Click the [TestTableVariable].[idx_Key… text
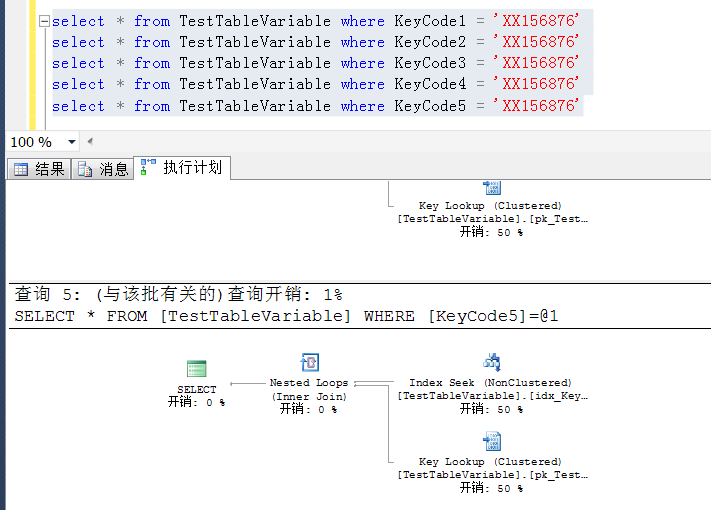This screenshot has height=510, width=711. pyautogui.click(x=492, y=396)
